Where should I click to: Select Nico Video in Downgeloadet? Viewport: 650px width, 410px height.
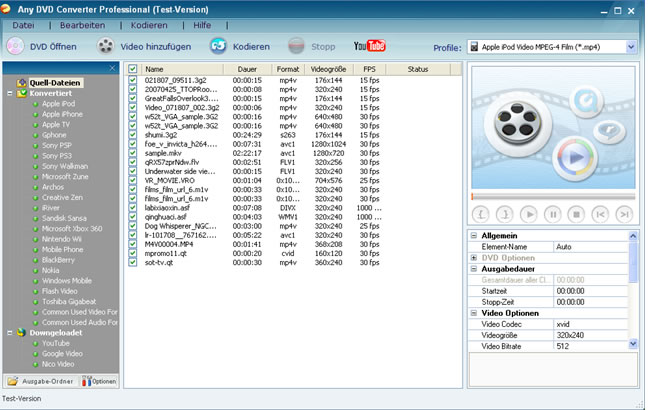point(58,364)
